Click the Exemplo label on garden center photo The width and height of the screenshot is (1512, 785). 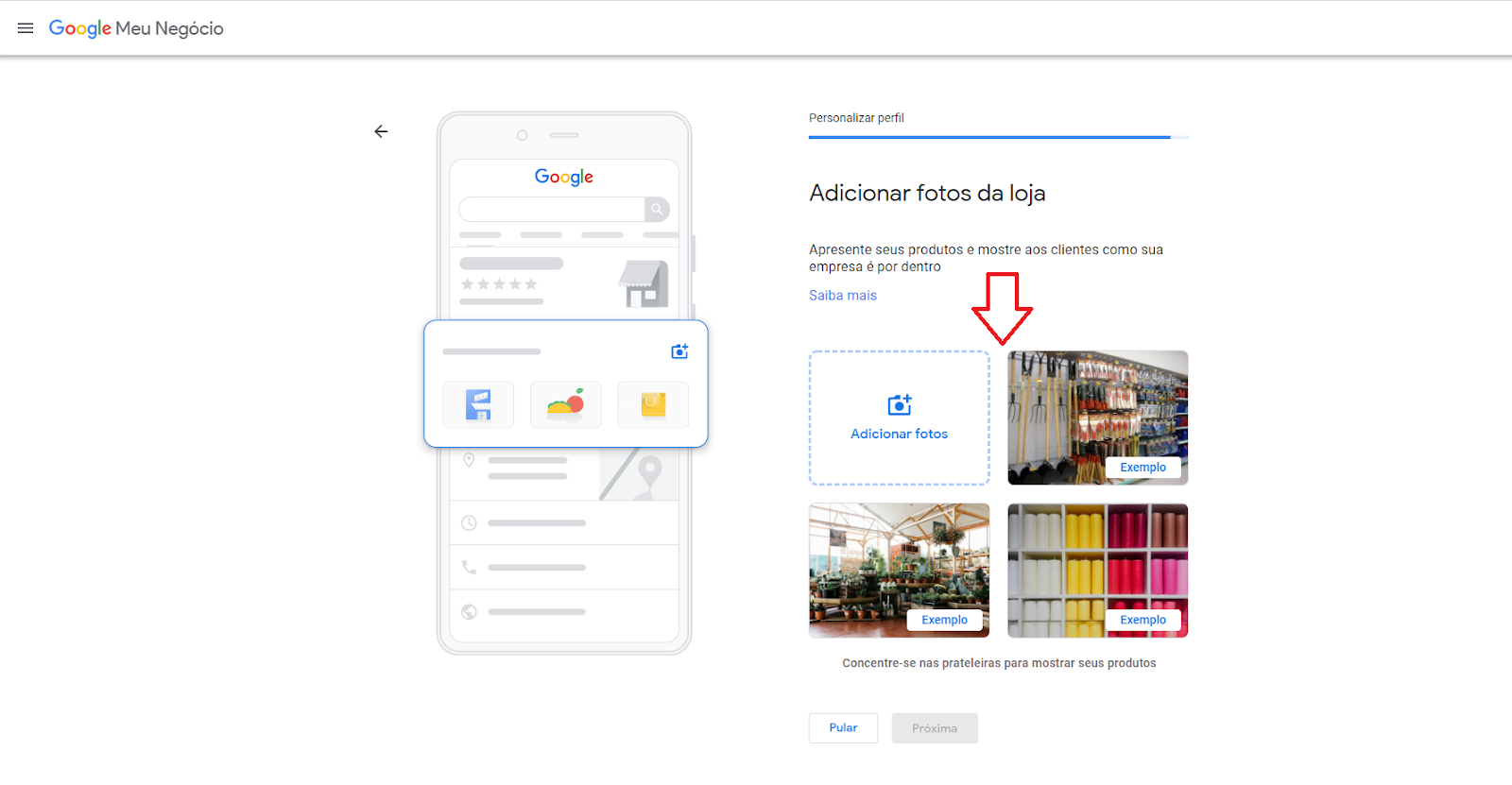pyautogui.click(x=945, y=620)
